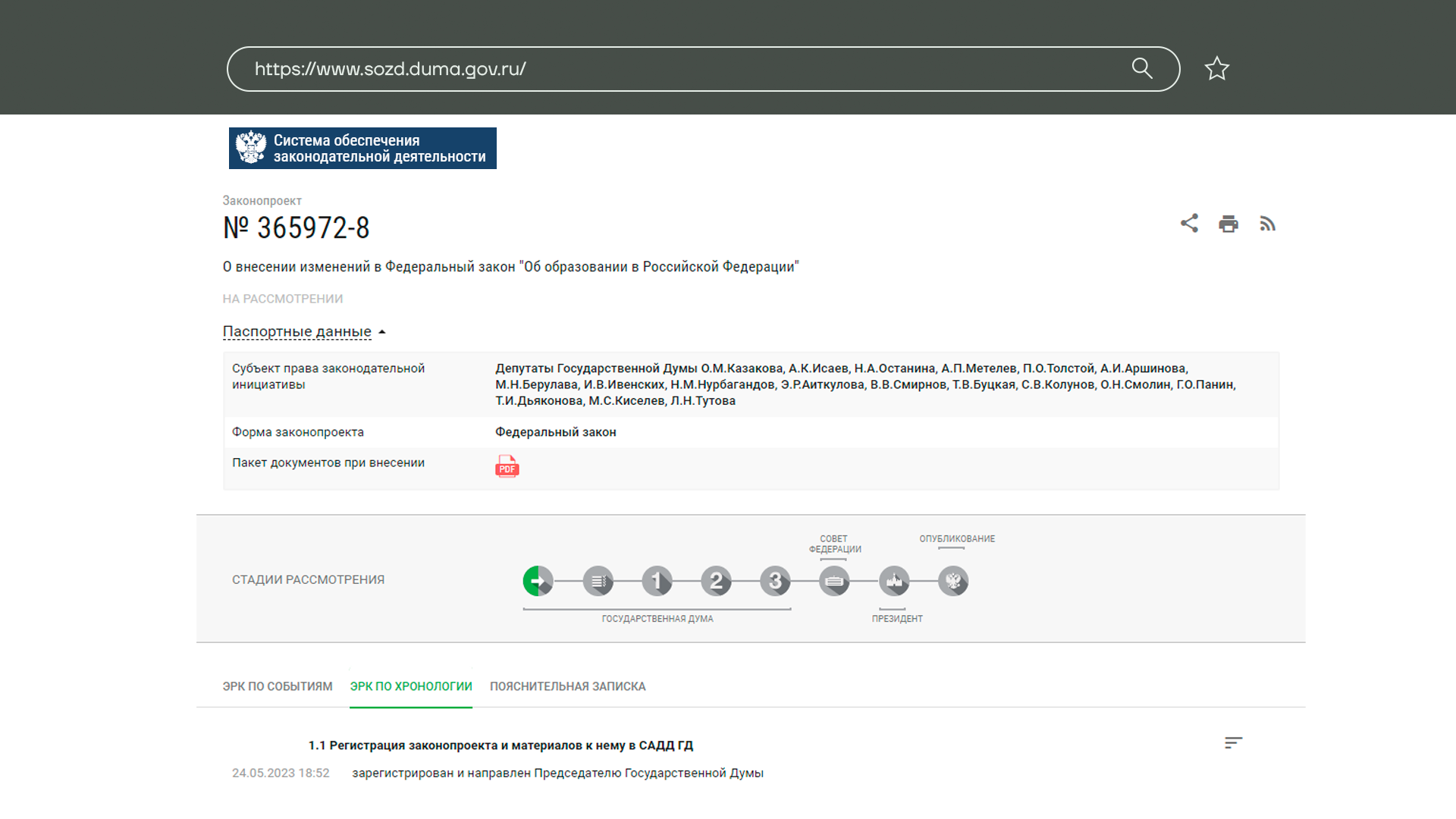Screen dimensions: 1456x819
Task: Open the Пояснительная записка tab
Action: tap(567, 686)
